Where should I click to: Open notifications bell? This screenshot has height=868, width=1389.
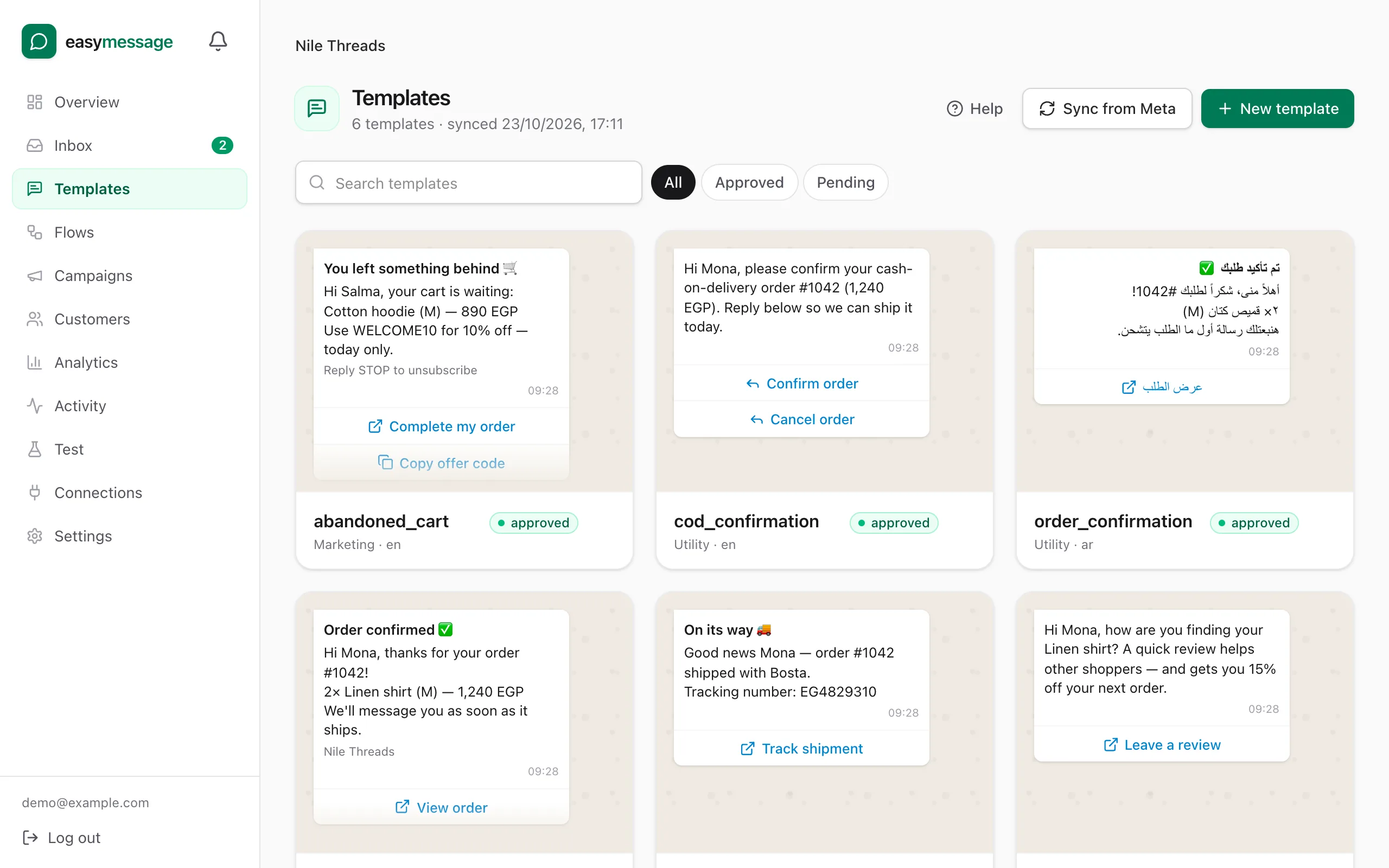point(218,41)
